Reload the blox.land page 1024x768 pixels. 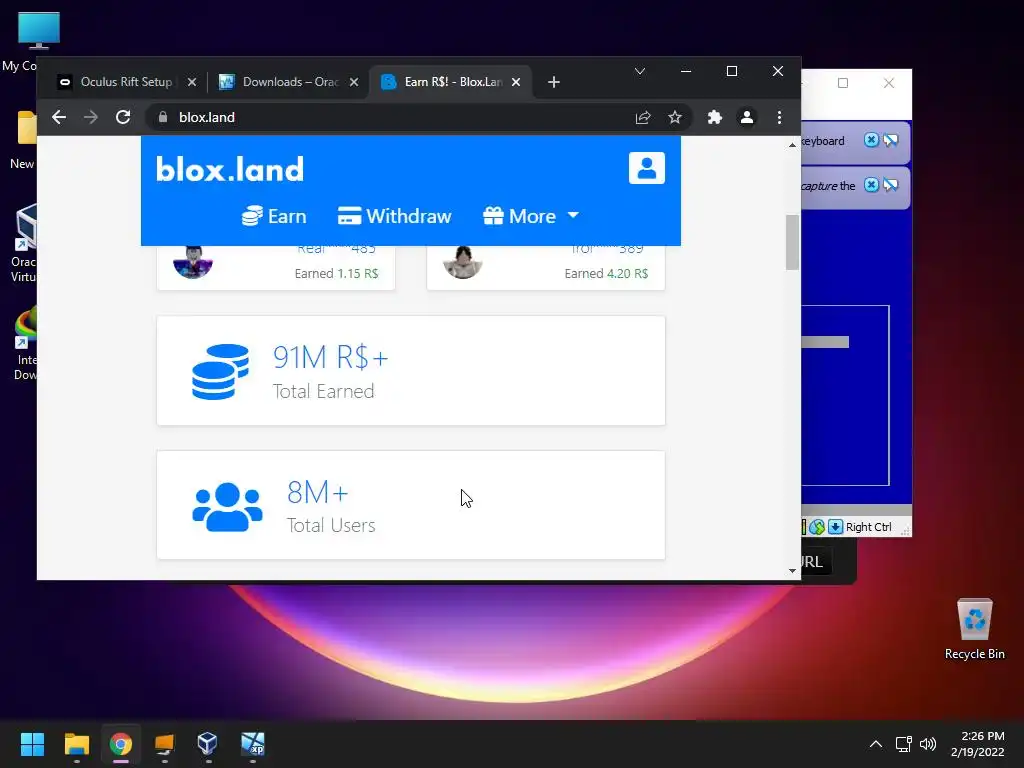(123, 118)
